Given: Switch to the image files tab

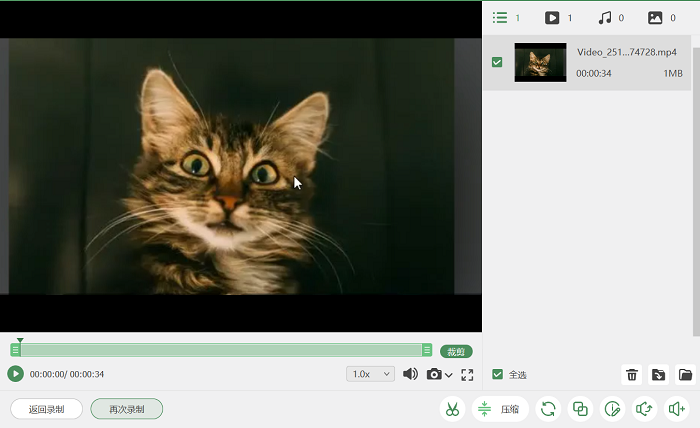Looking at the screenshot, I should 662,18.
